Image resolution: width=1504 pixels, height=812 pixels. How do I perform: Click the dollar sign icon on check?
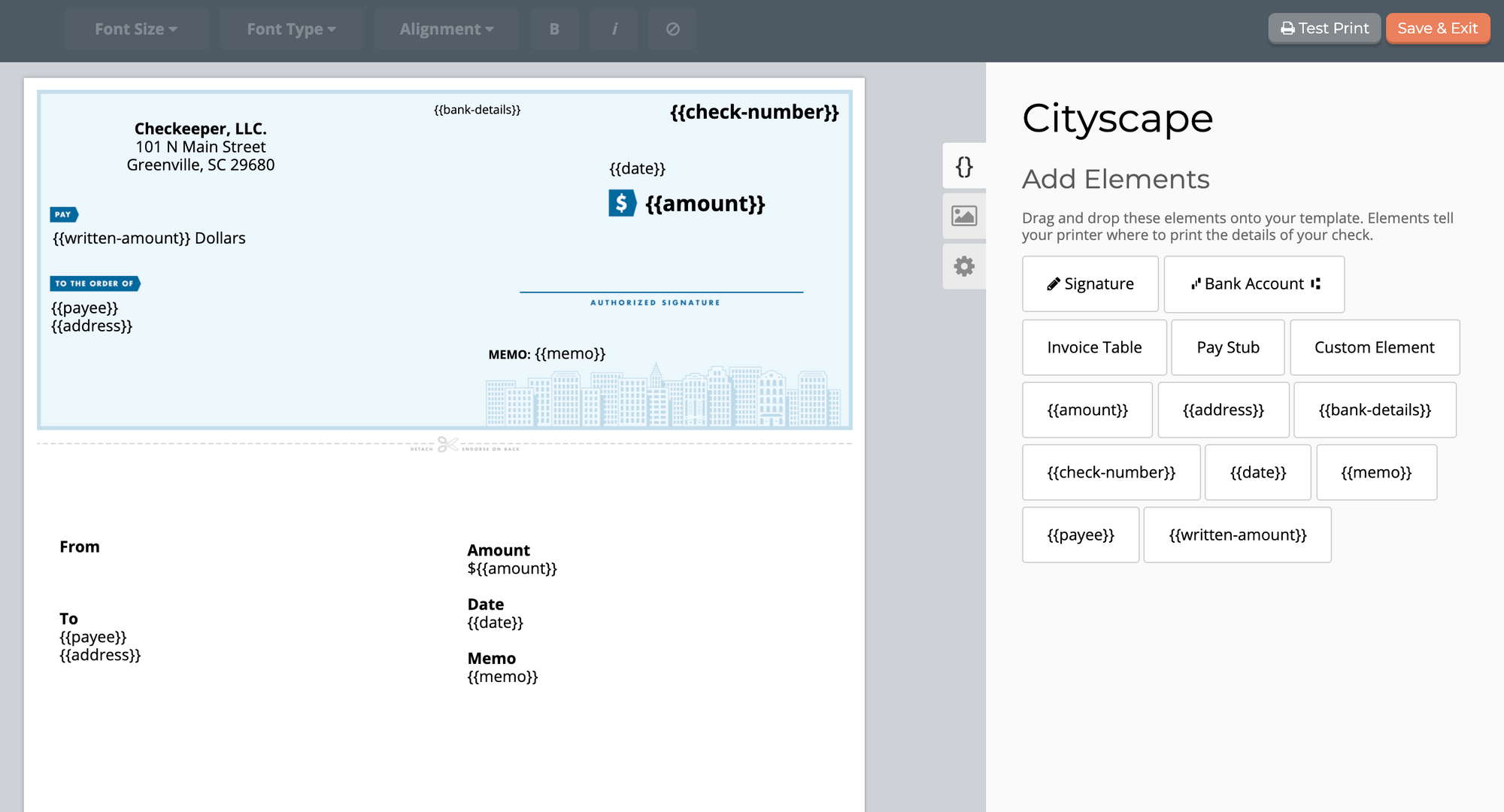point(622,203)
